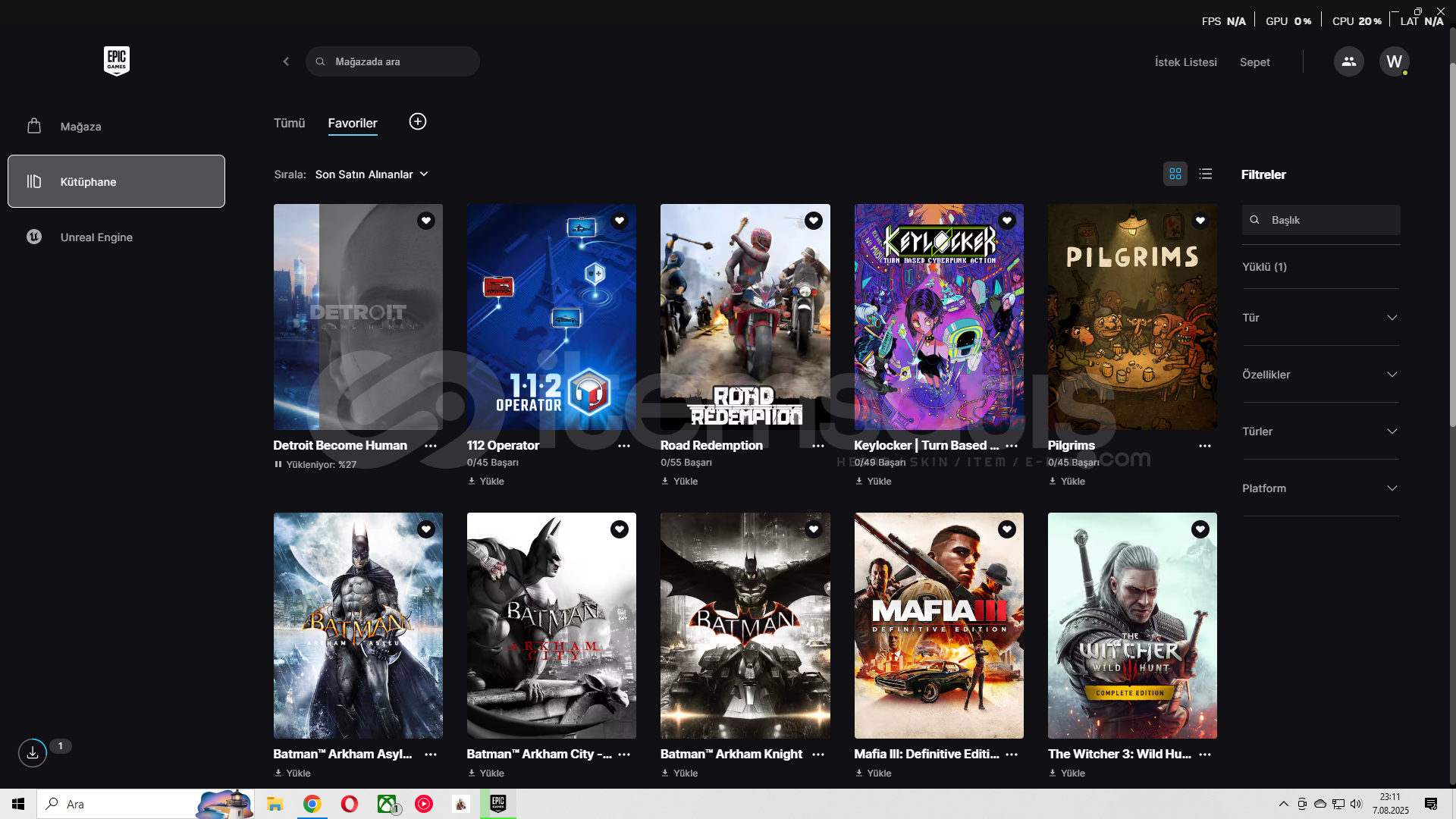Pause Detroit Become Human download at %27
This screenshot has width=1456, height=819.
(x=315, y=465)
